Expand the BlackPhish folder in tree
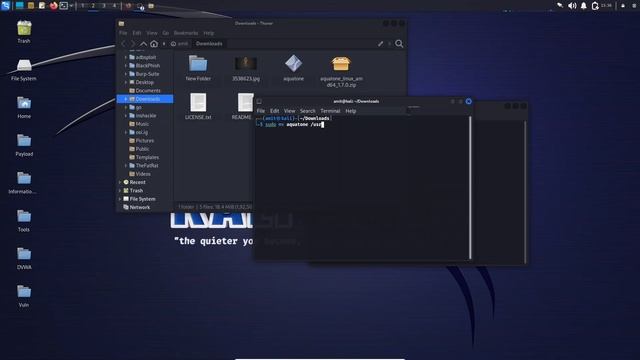The height and width of the screenshot is (360, 640). click(126, 66)
